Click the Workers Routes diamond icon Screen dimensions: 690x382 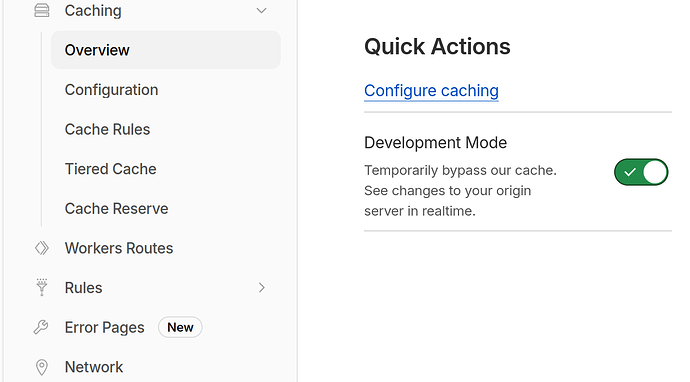pyautogui.click(x=42, y=248)
